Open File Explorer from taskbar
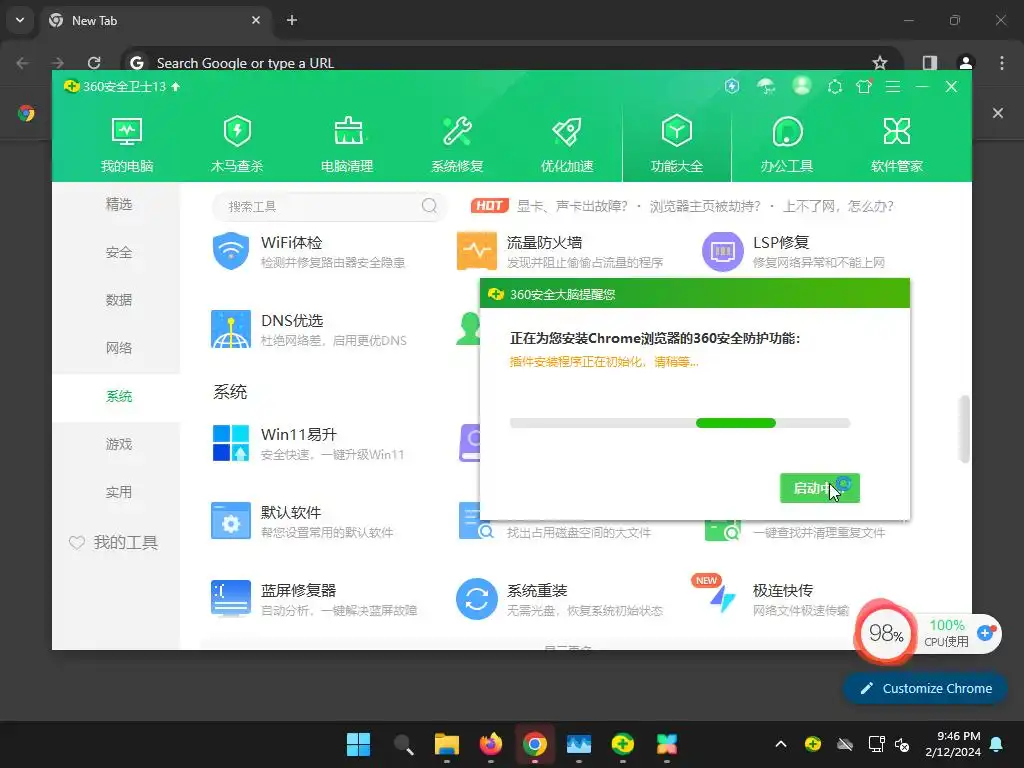 click(447, 744)
